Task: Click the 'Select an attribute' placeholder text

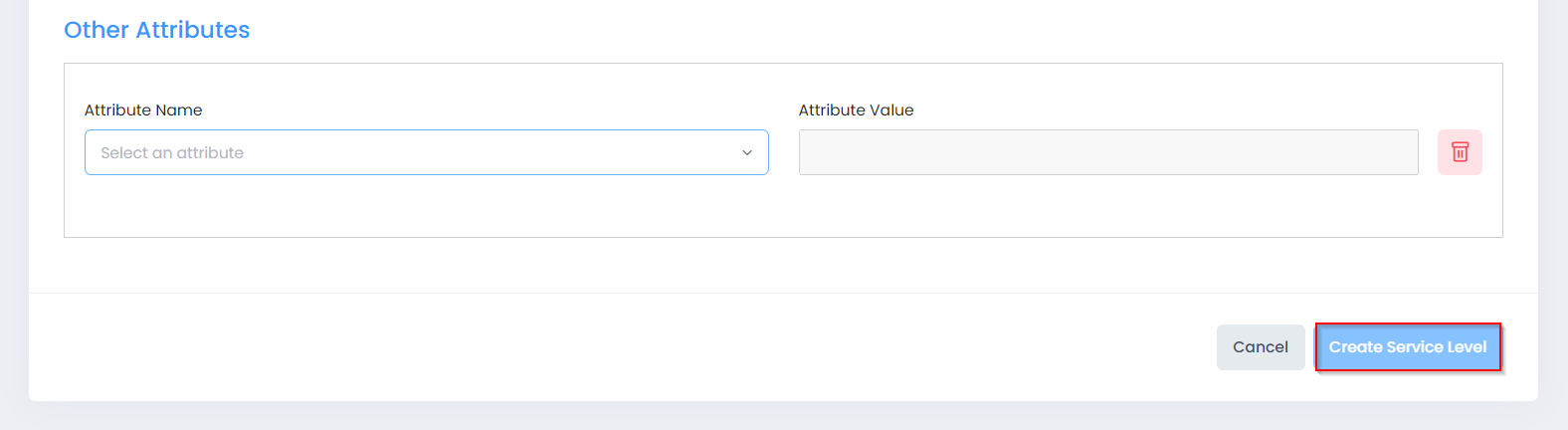Action: [172, 152]
